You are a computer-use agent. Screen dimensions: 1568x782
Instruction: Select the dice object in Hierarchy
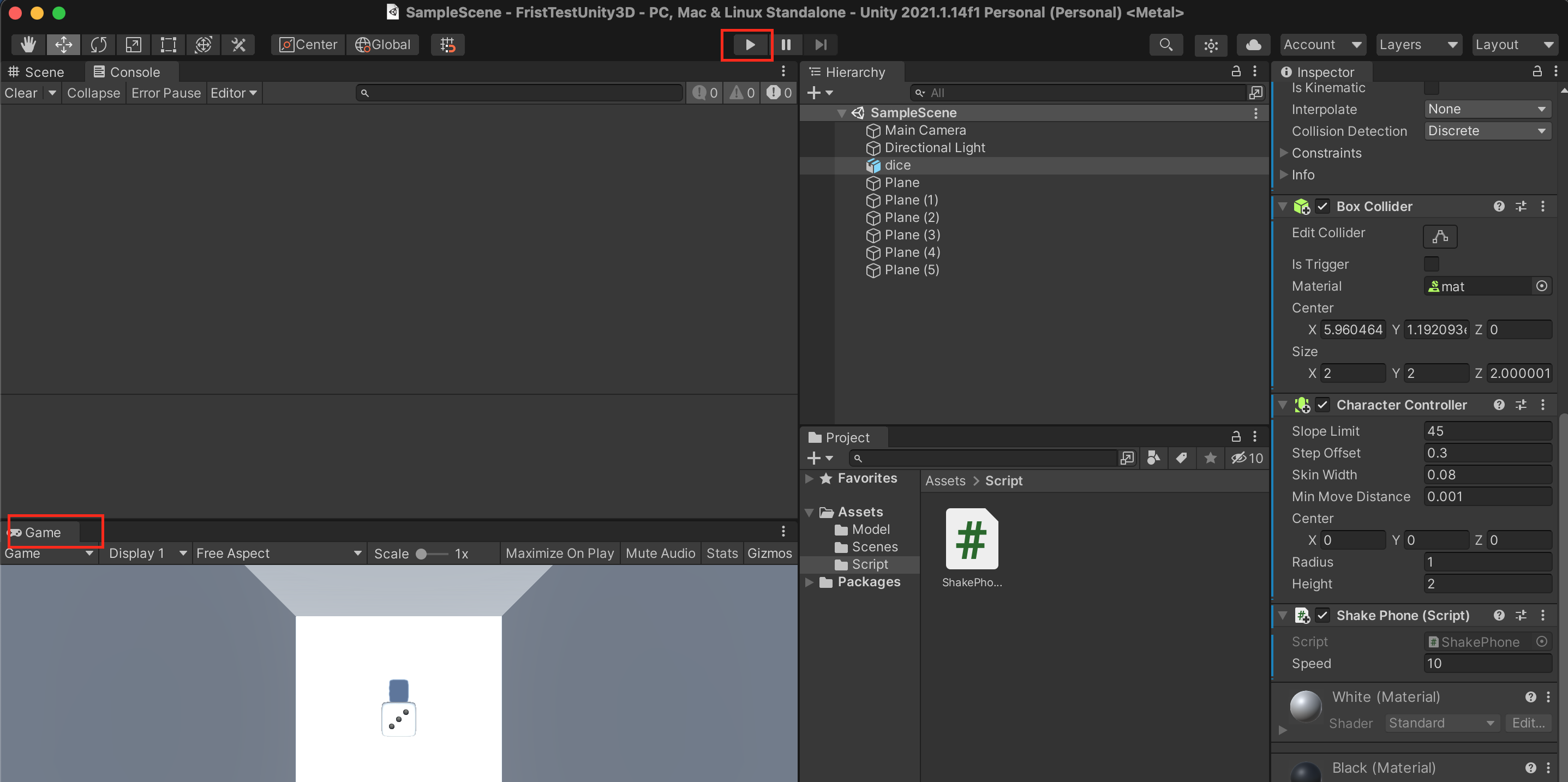(x=897, y=165)
